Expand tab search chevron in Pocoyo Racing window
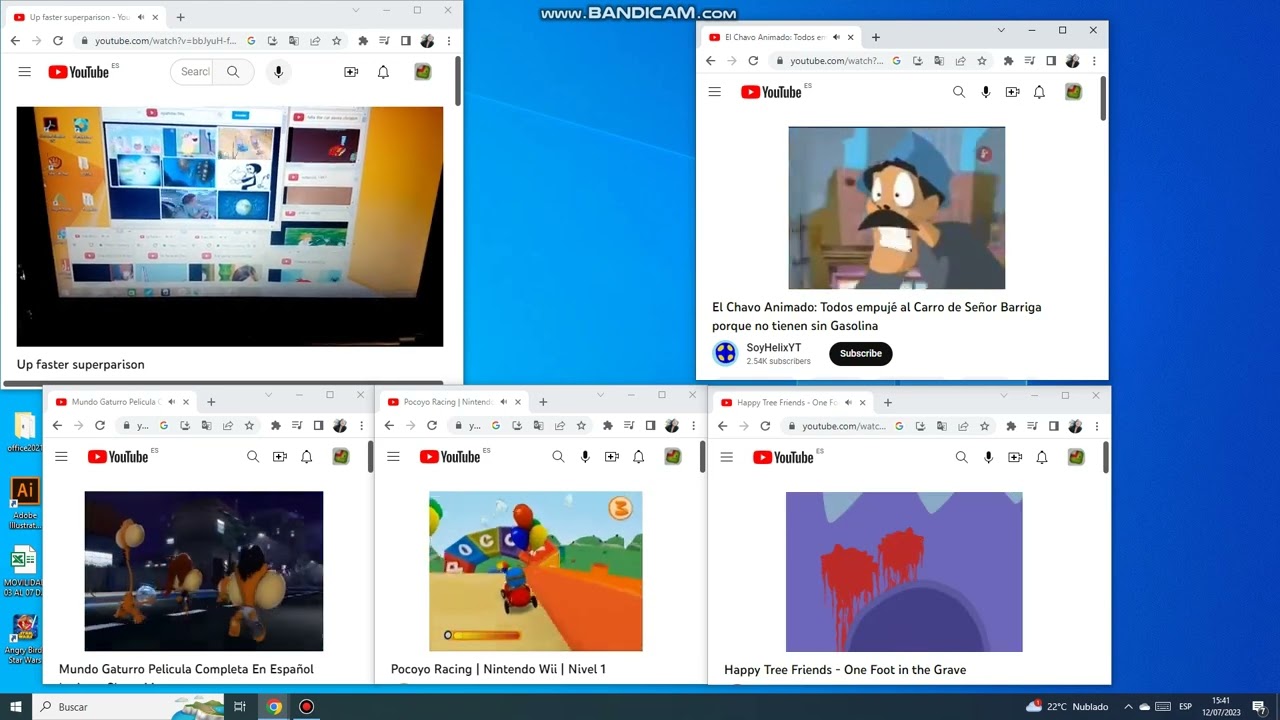Screen dimensions: 1280x720 click(600, 395)
